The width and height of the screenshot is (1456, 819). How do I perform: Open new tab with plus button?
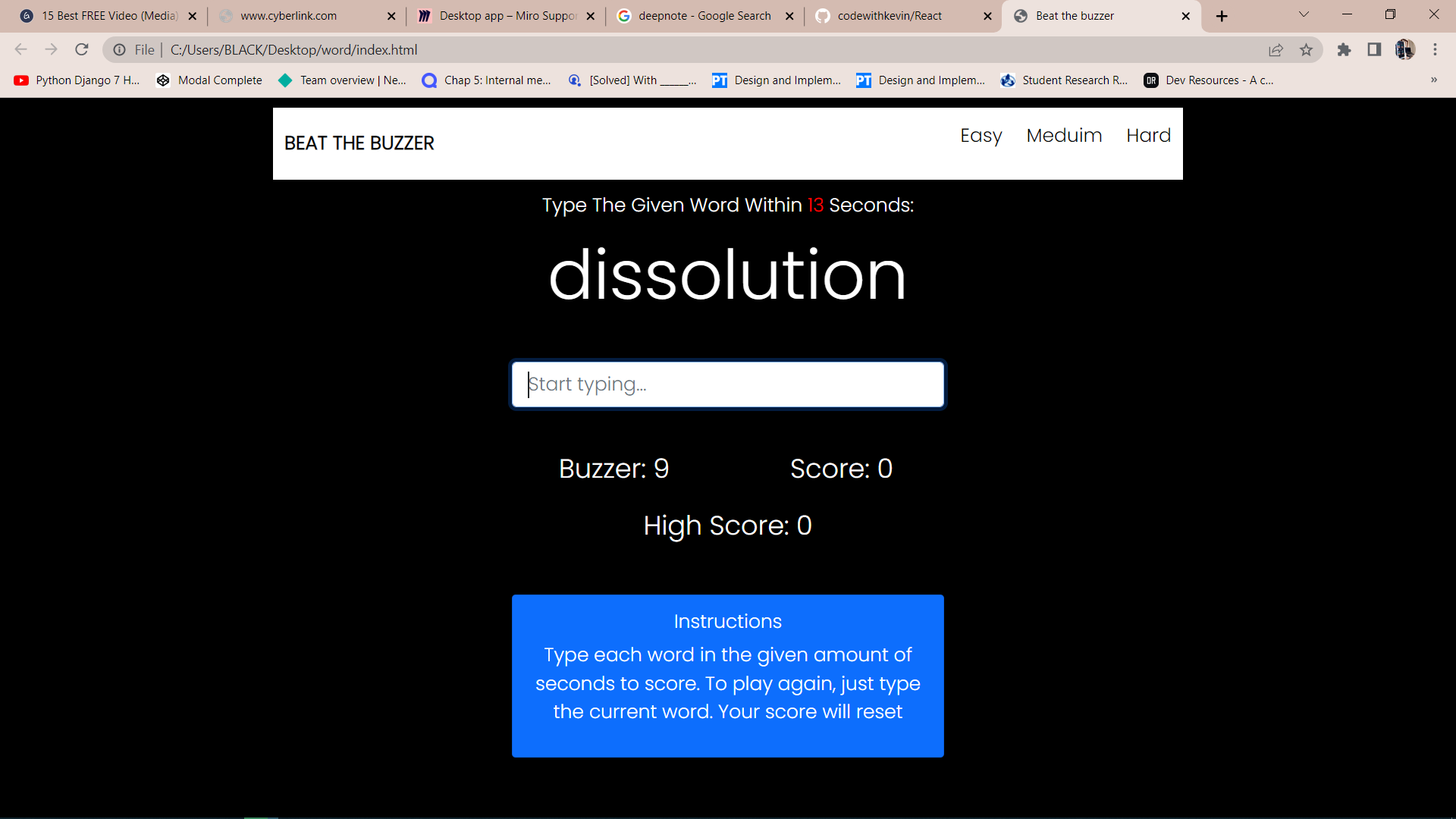1222,16
